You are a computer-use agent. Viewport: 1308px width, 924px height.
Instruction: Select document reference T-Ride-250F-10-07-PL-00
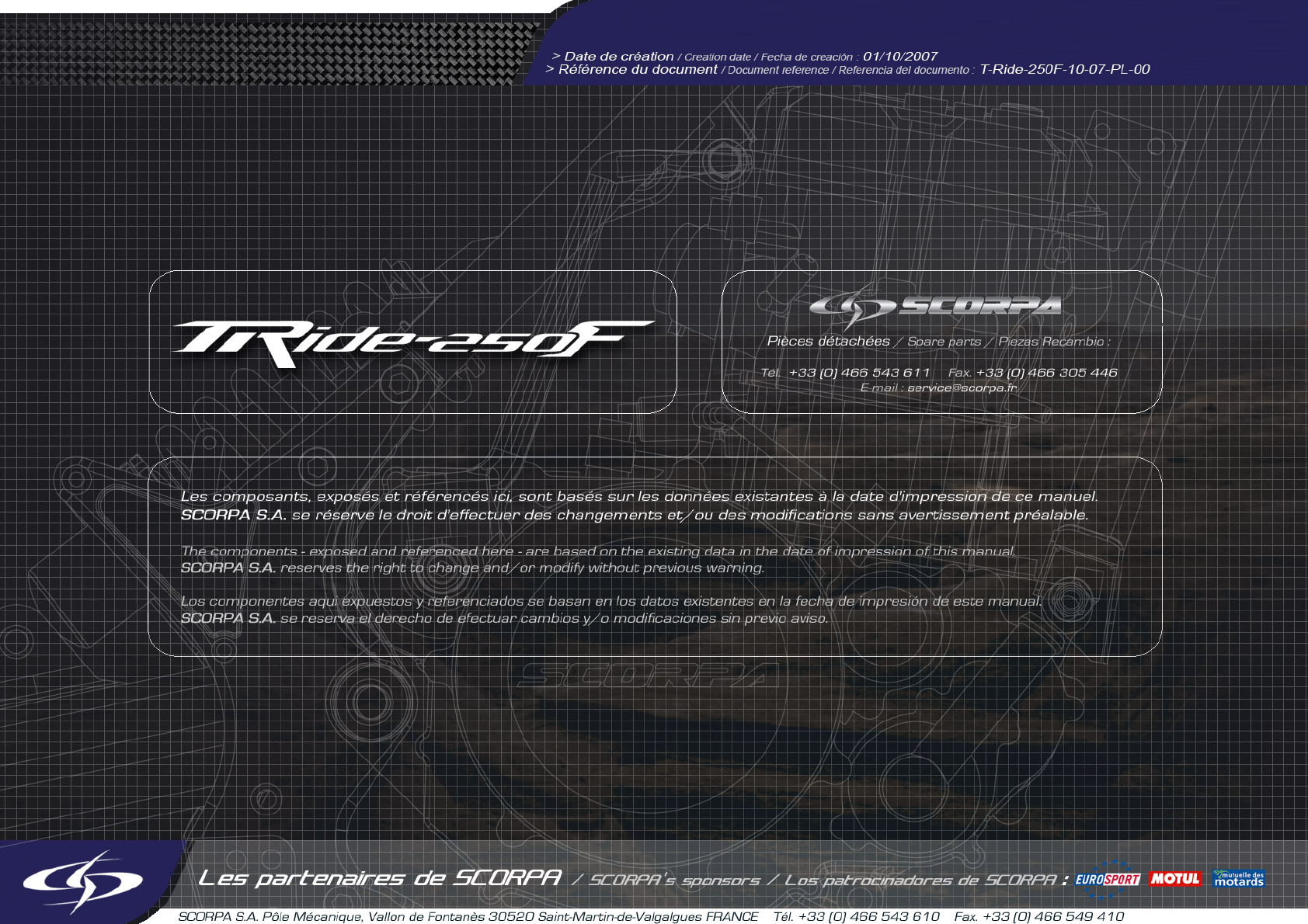(1065, 69)
